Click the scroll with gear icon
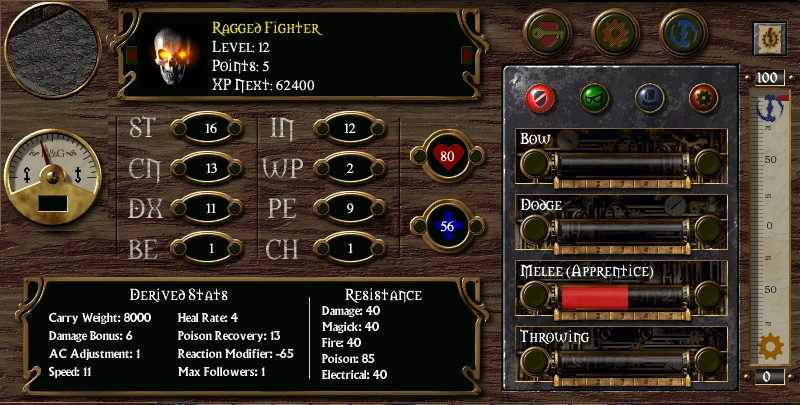 coord(769,39)
